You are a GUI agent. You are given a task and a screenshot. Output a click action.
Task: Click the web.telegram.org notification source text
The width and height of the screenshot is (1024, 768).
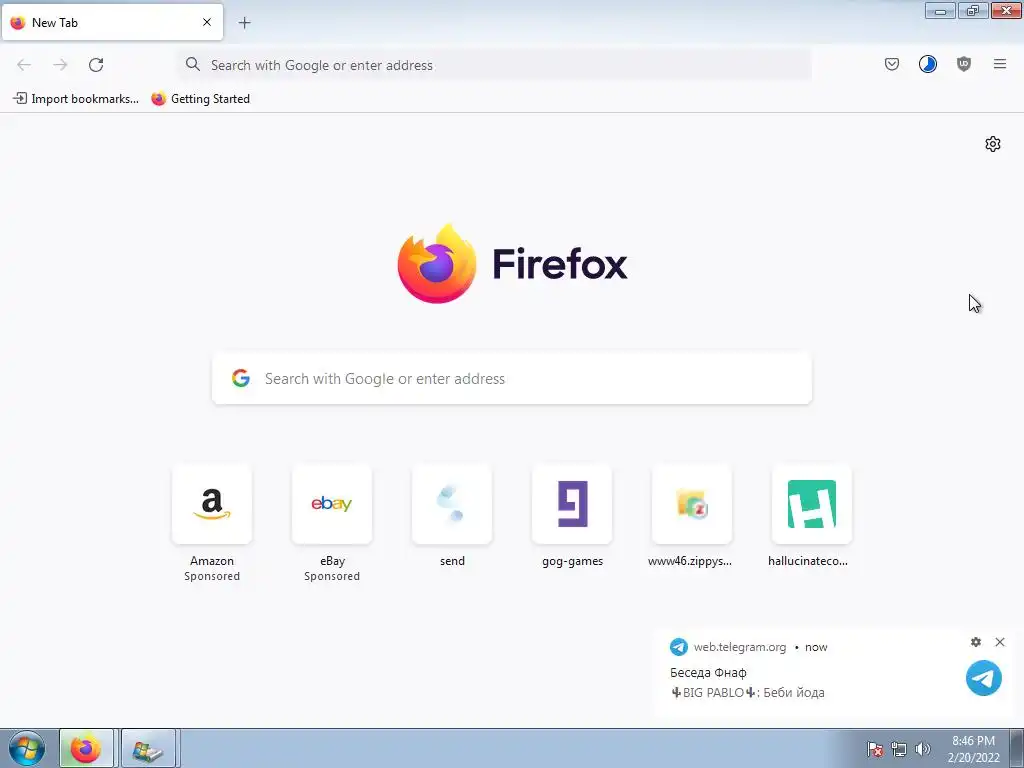740,647
